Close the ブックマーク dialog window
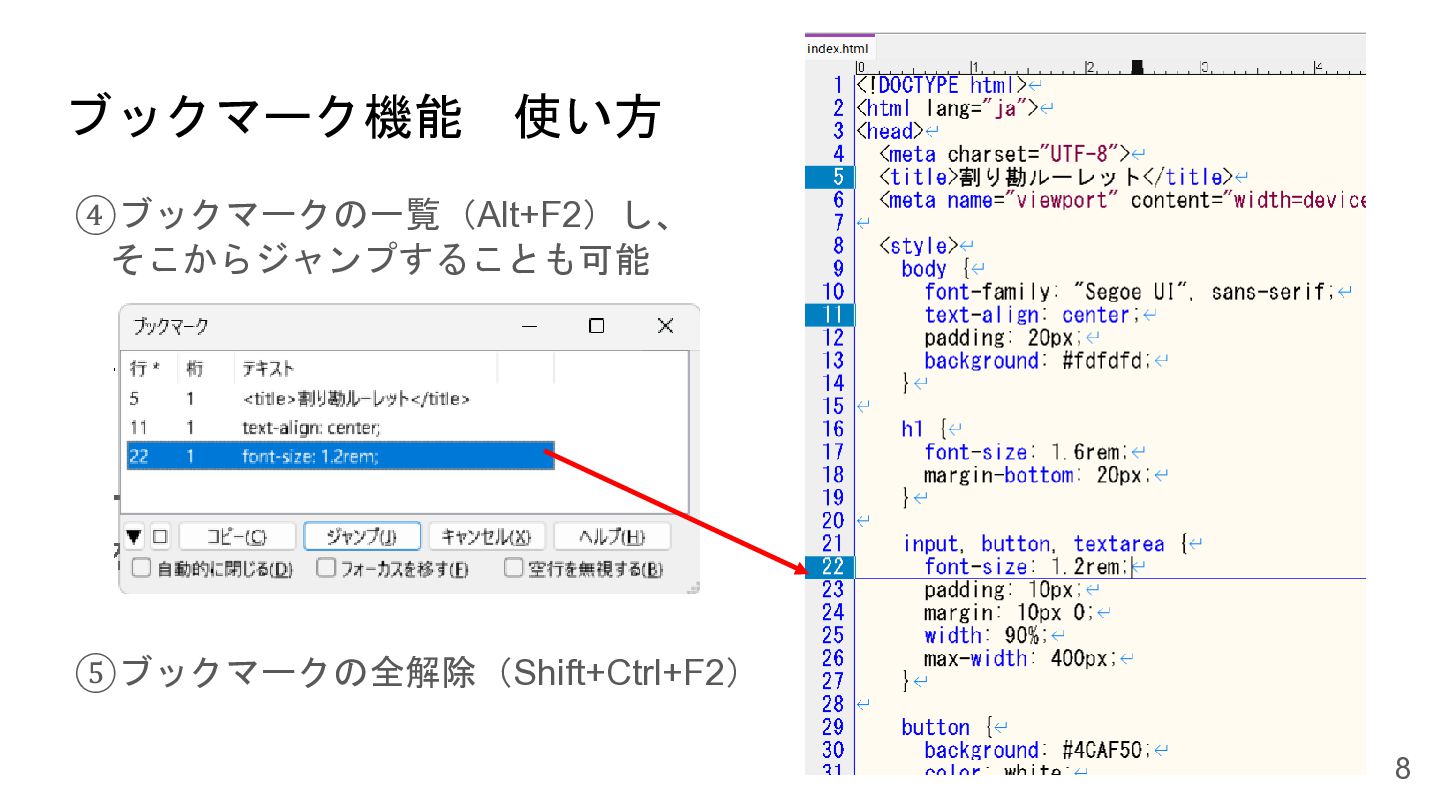 665,326
